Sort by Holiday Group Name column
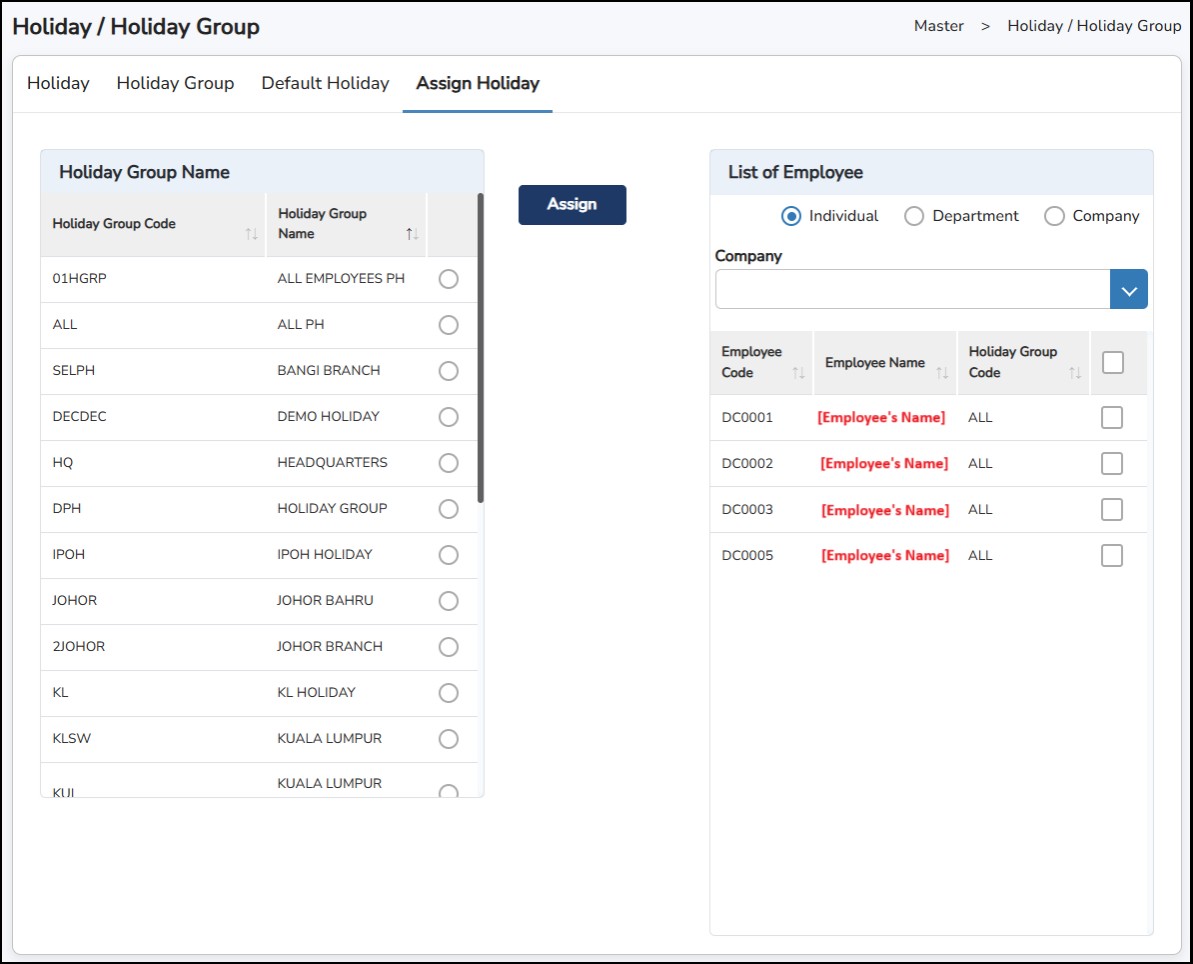The image size is (1193, 964). [412, 234]
